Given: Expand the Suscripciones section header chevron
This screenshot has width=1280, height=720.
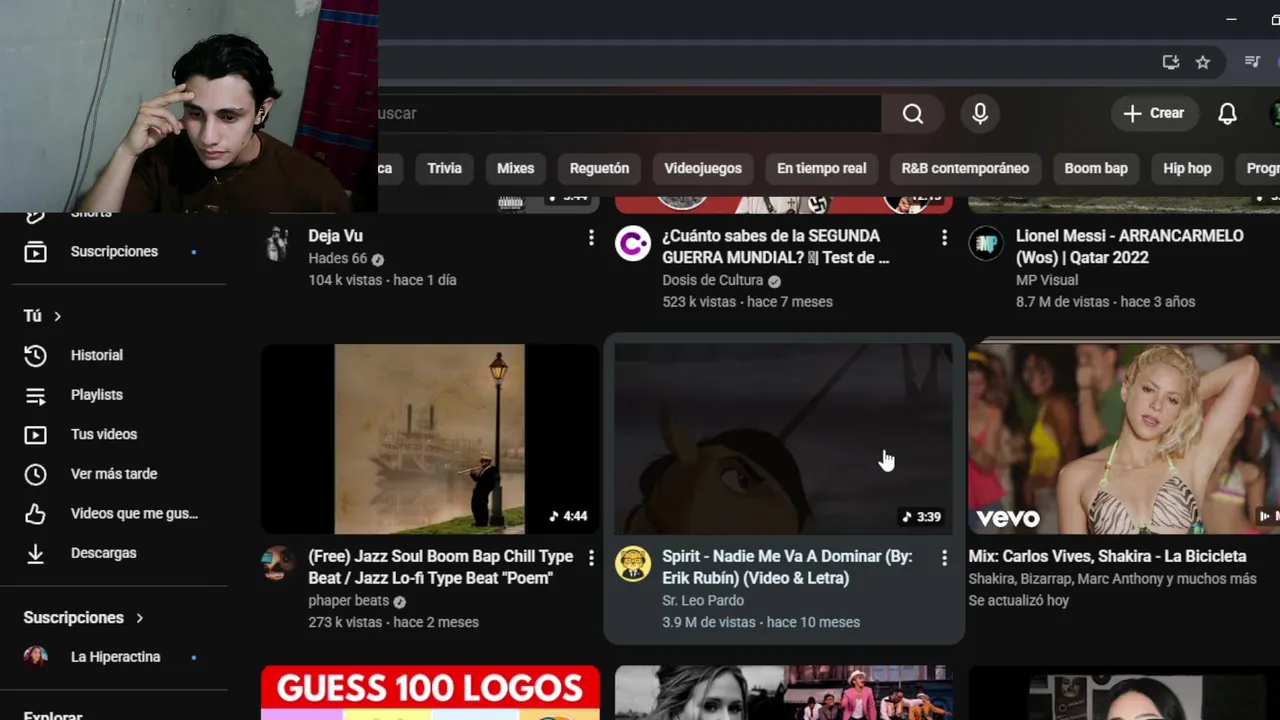Looking at the screenshot, I should (x=139, y=618).
